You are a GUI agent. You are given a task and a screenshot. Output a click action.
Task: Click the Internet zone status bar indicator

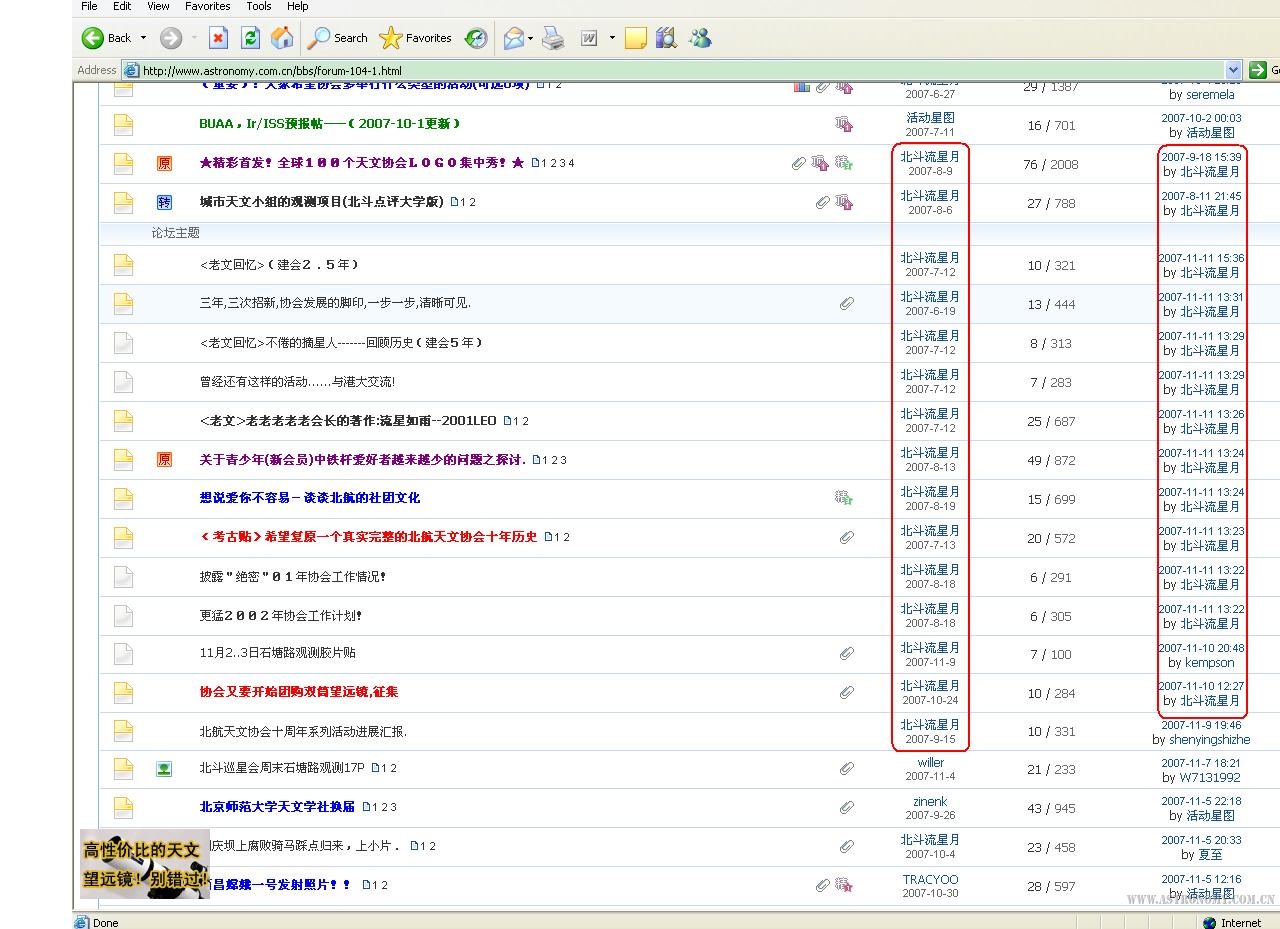[x=1233, y=922]
